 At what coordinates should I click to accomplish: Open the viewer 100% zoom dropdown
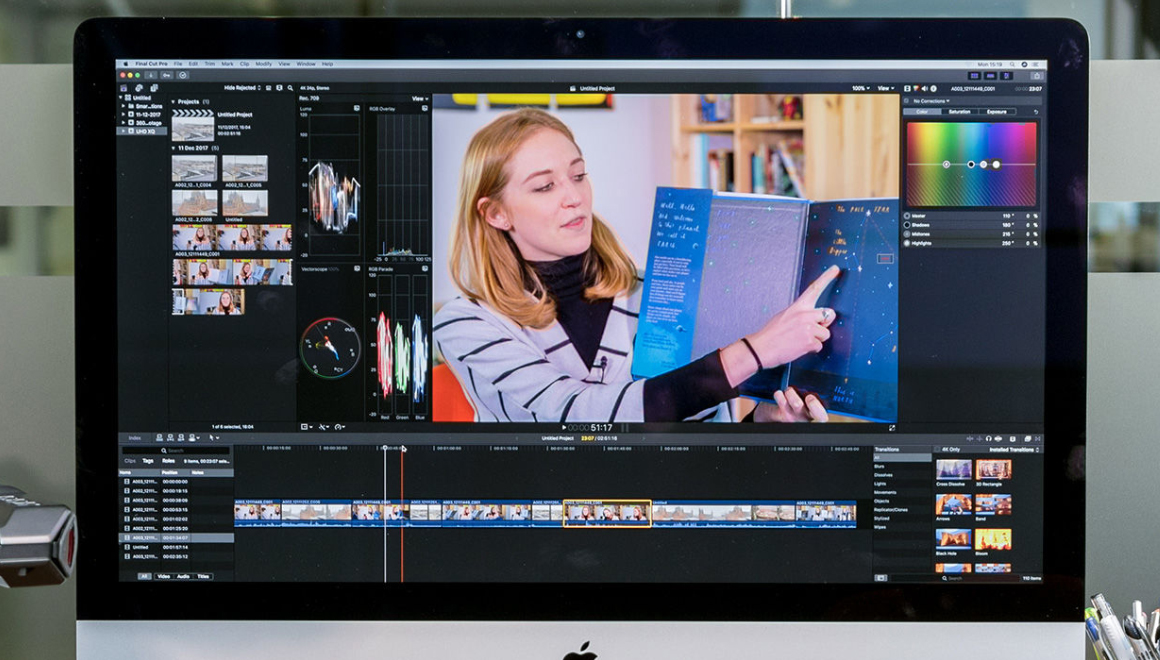(x=860, y=88)
